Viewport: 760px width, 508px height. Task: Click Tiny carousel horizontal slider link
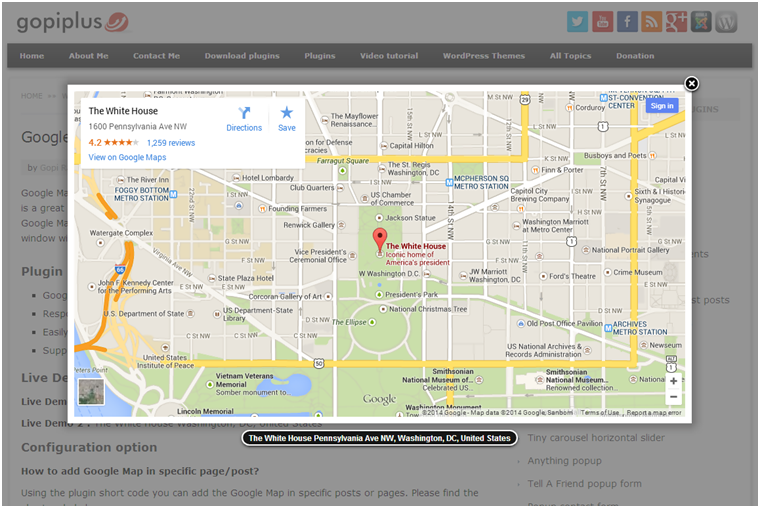pyautogui.click(x=596, y=438)
